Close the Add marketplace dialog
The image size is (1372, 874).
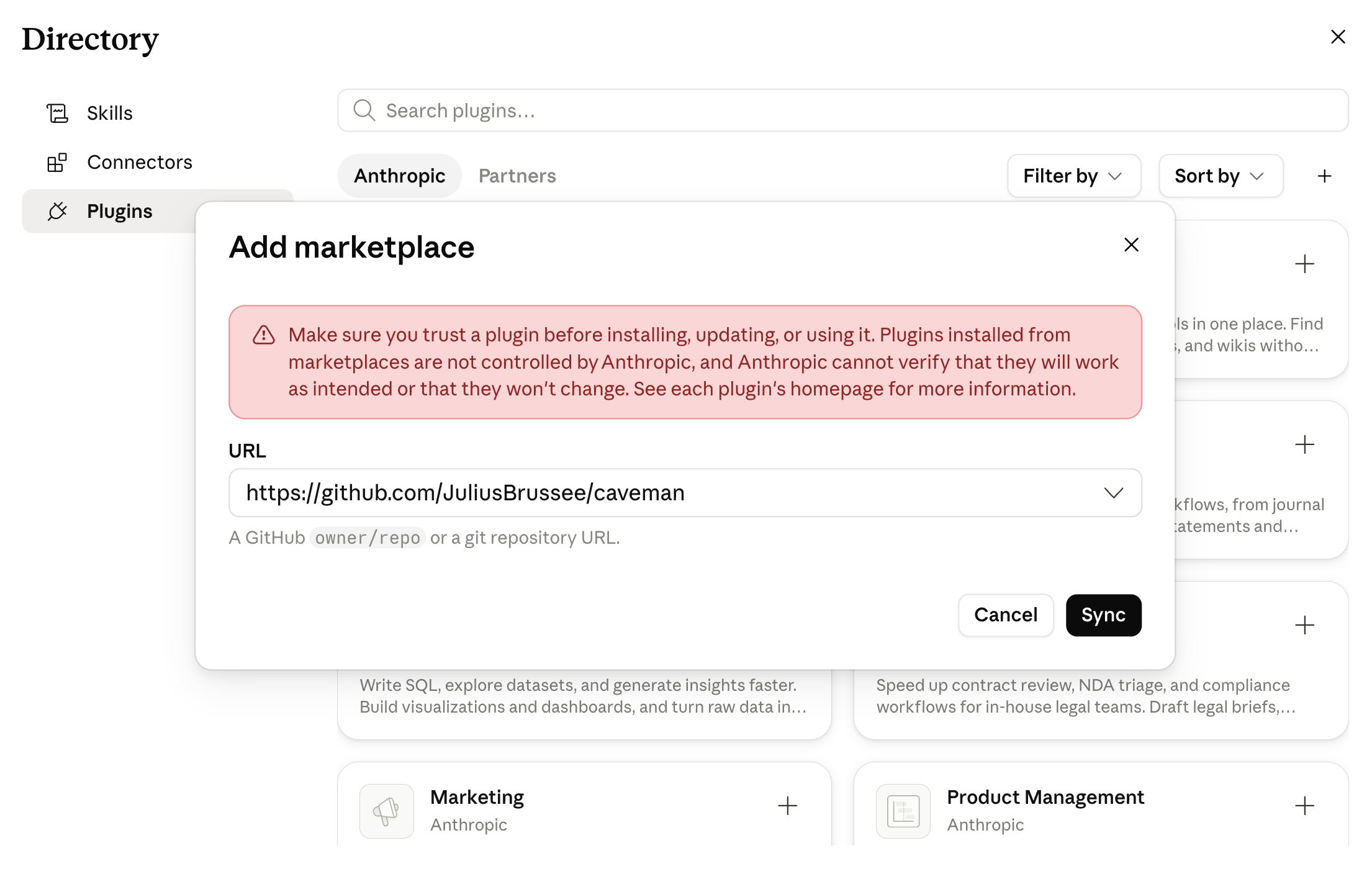click(1131, 245)
